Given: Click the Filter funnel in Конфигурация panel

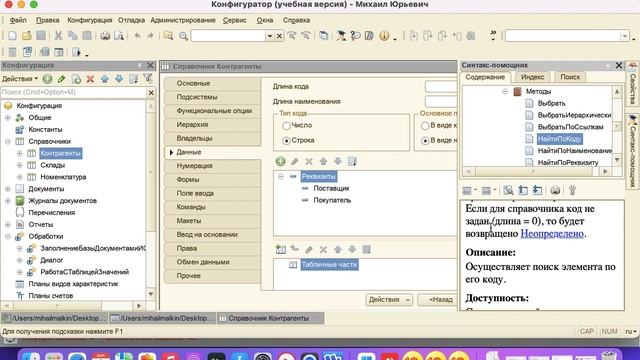Looking at the screenshot, I should 148,78.
